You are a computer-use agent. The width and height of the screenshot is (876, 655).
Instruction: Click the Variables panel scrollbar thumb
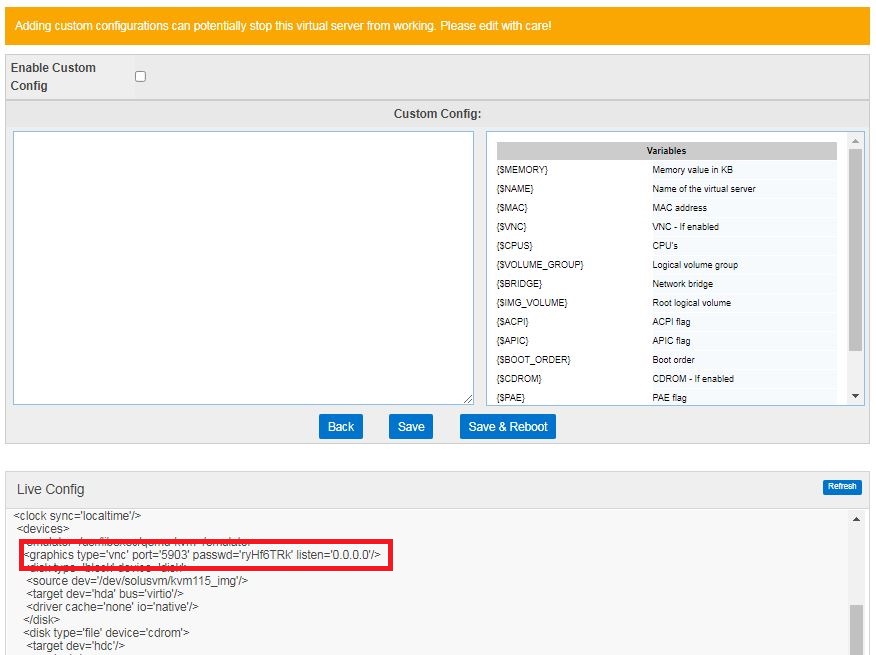(855, 250)
